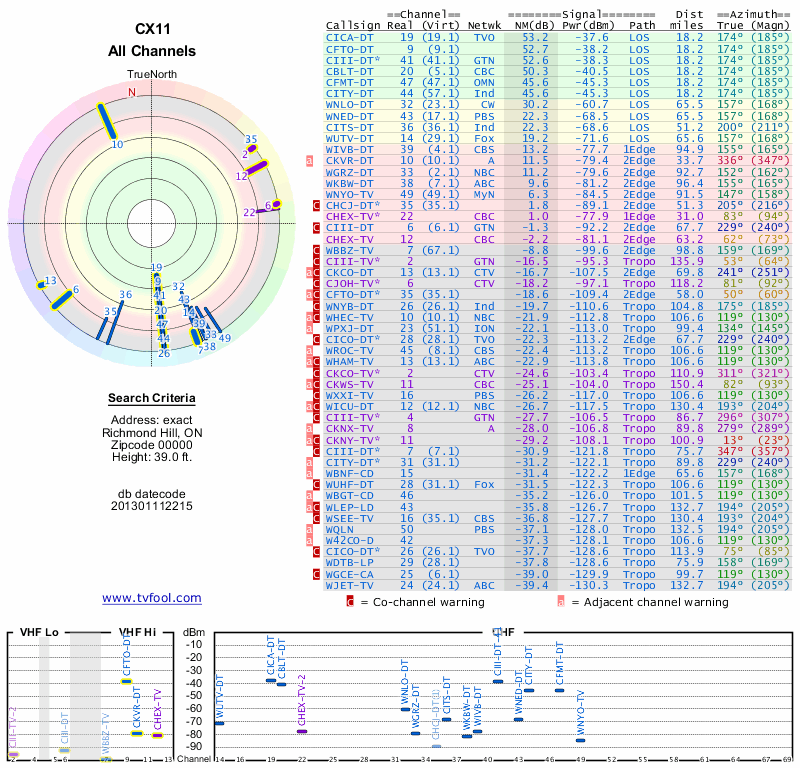Image resolution: width=800 pixels, height=768 pixels.
Task: Click the 'WGRZ-DT' callsign in the table
Action: tap(349, 172)
